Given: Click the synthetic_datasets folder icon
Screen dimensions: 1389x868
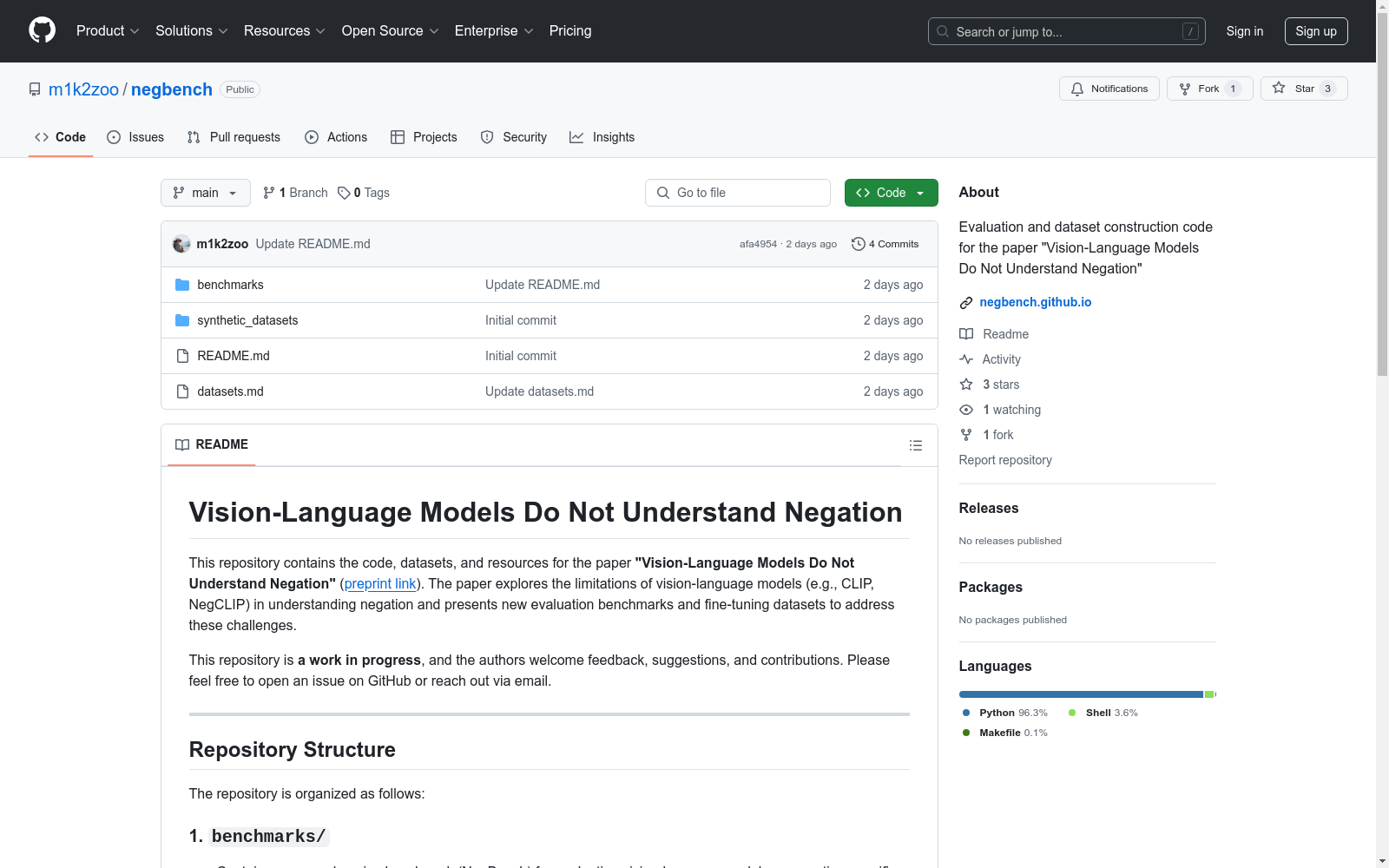Looking at the screenshot, I should pos(182,320).
